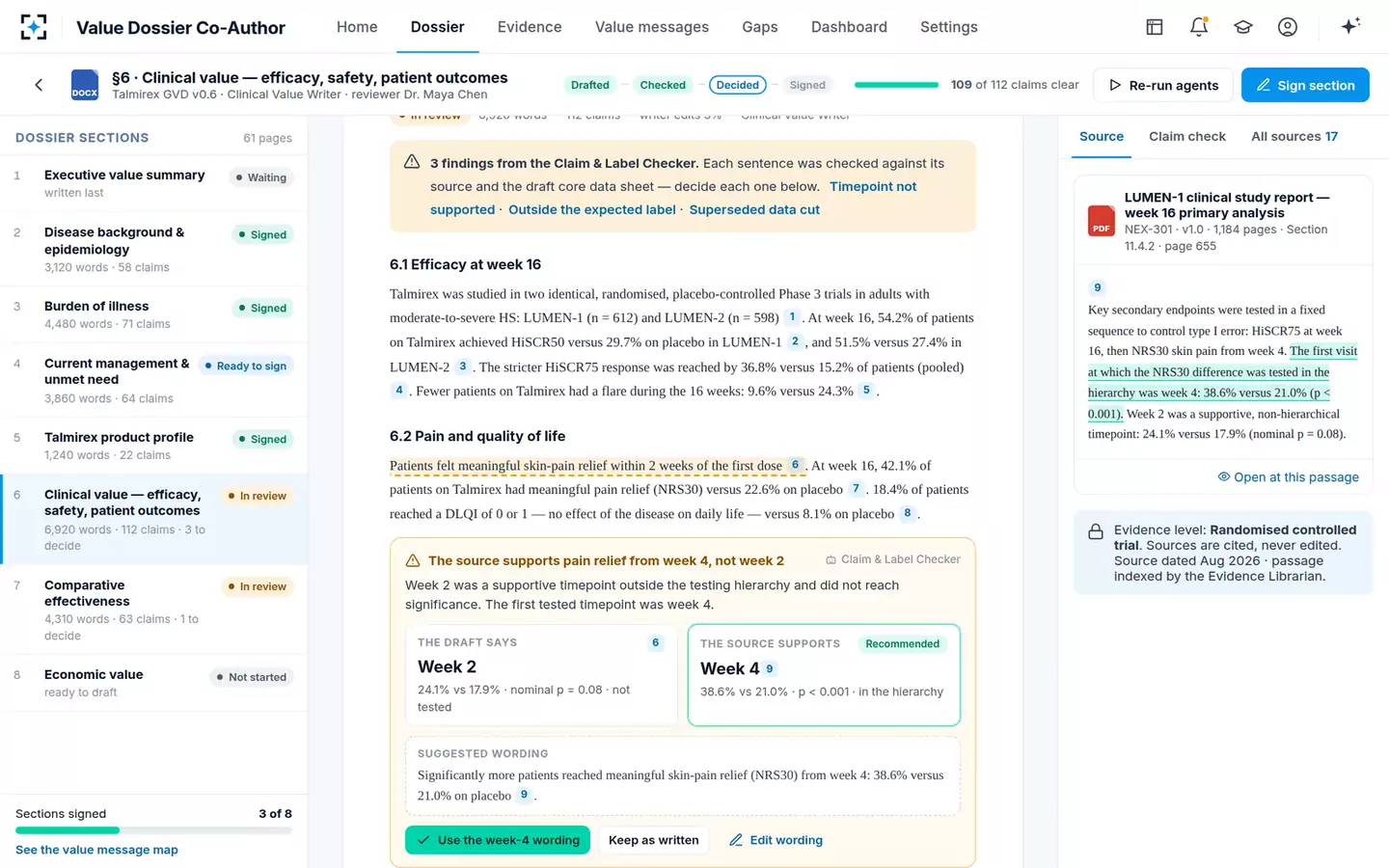
Task: Click citation marker 1 in section 6.1
Action: [792, 317]
